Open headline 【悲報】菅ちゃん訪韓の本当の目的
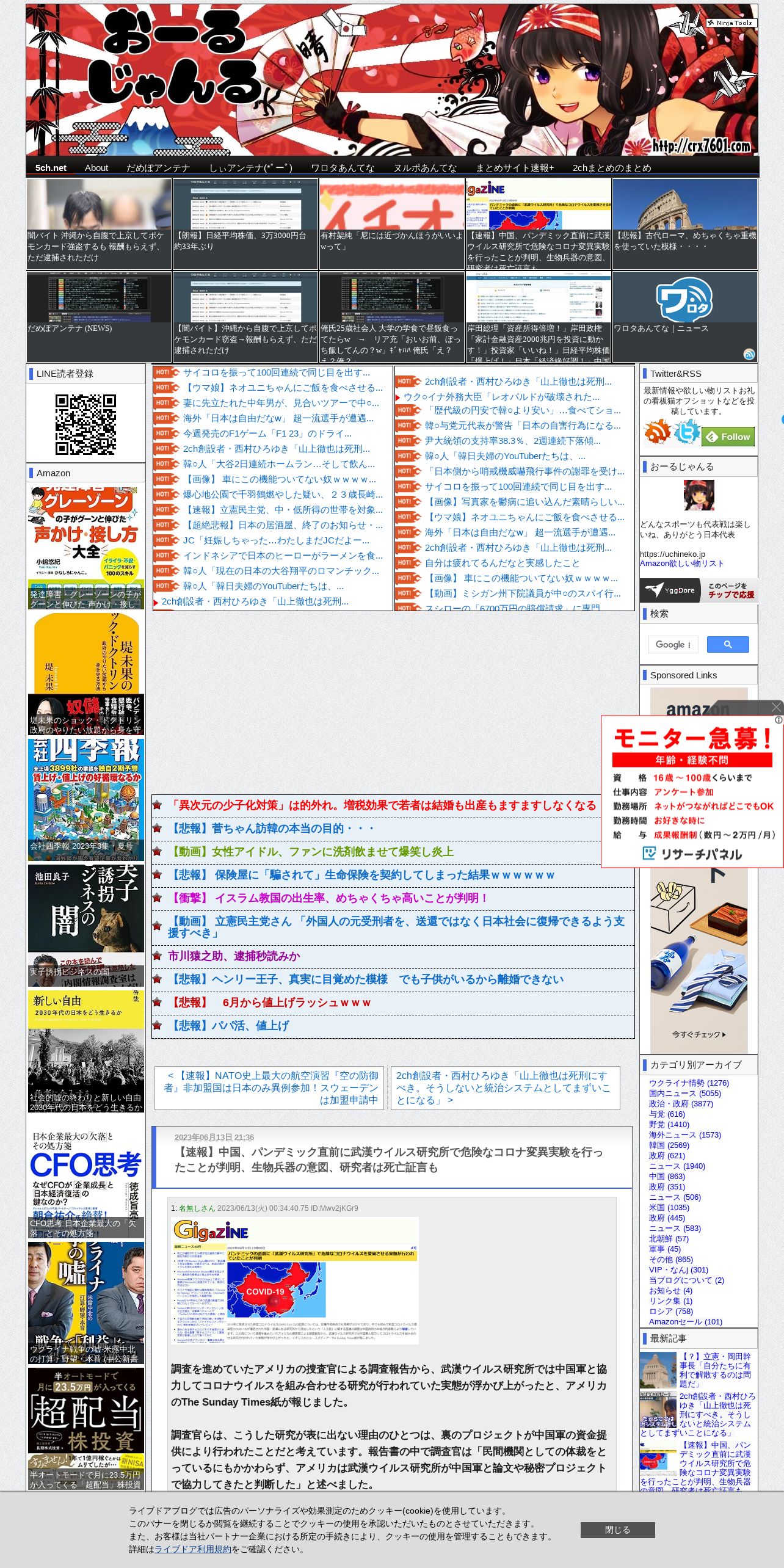The height and width of the screenshot is (1568, 784). pyautogui.click(x=272, y=828)
